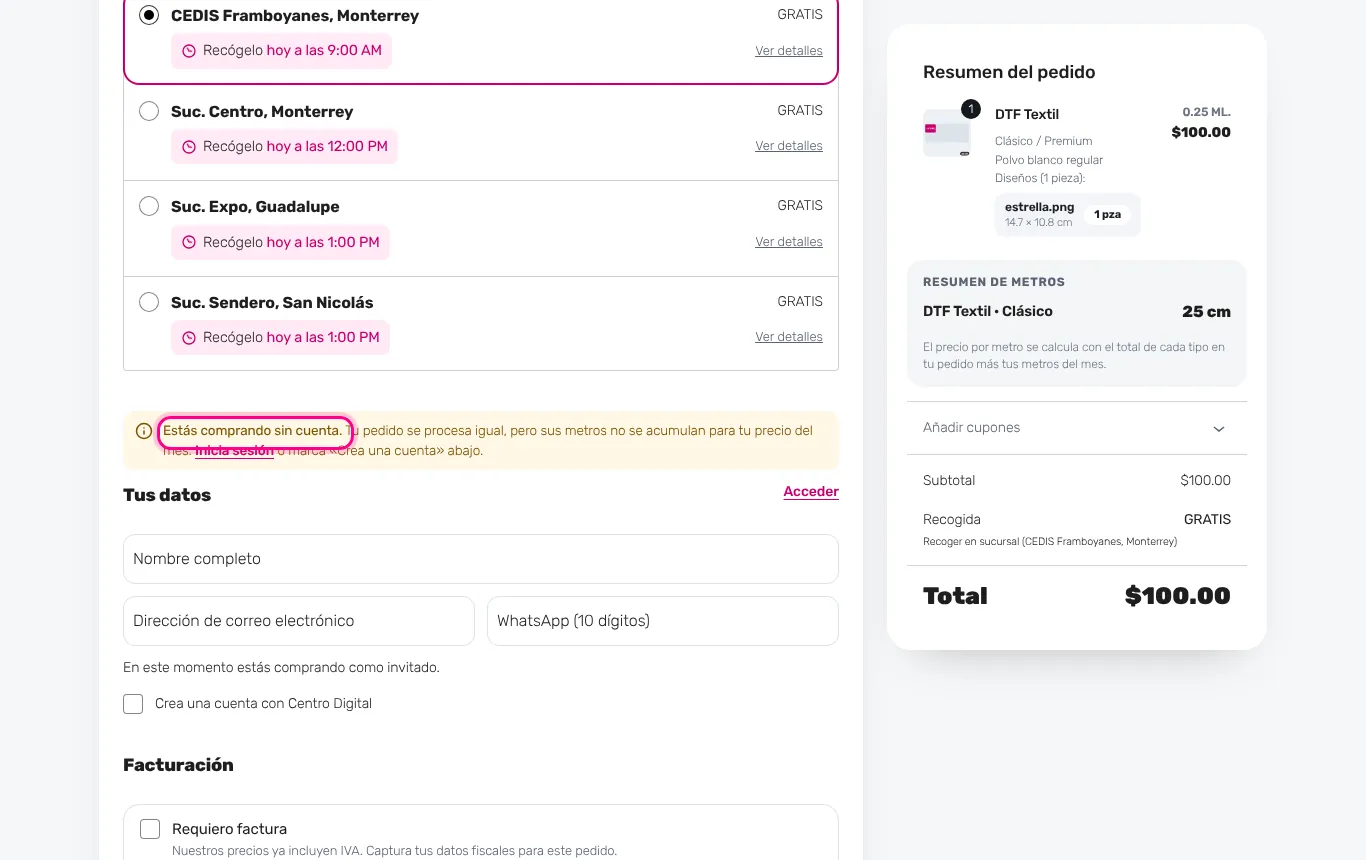Select CEDIS Framboyanes, Monterrey pickup option
Screen dimensions: 1366x860
pyautogui.click(x=149, y=15)
